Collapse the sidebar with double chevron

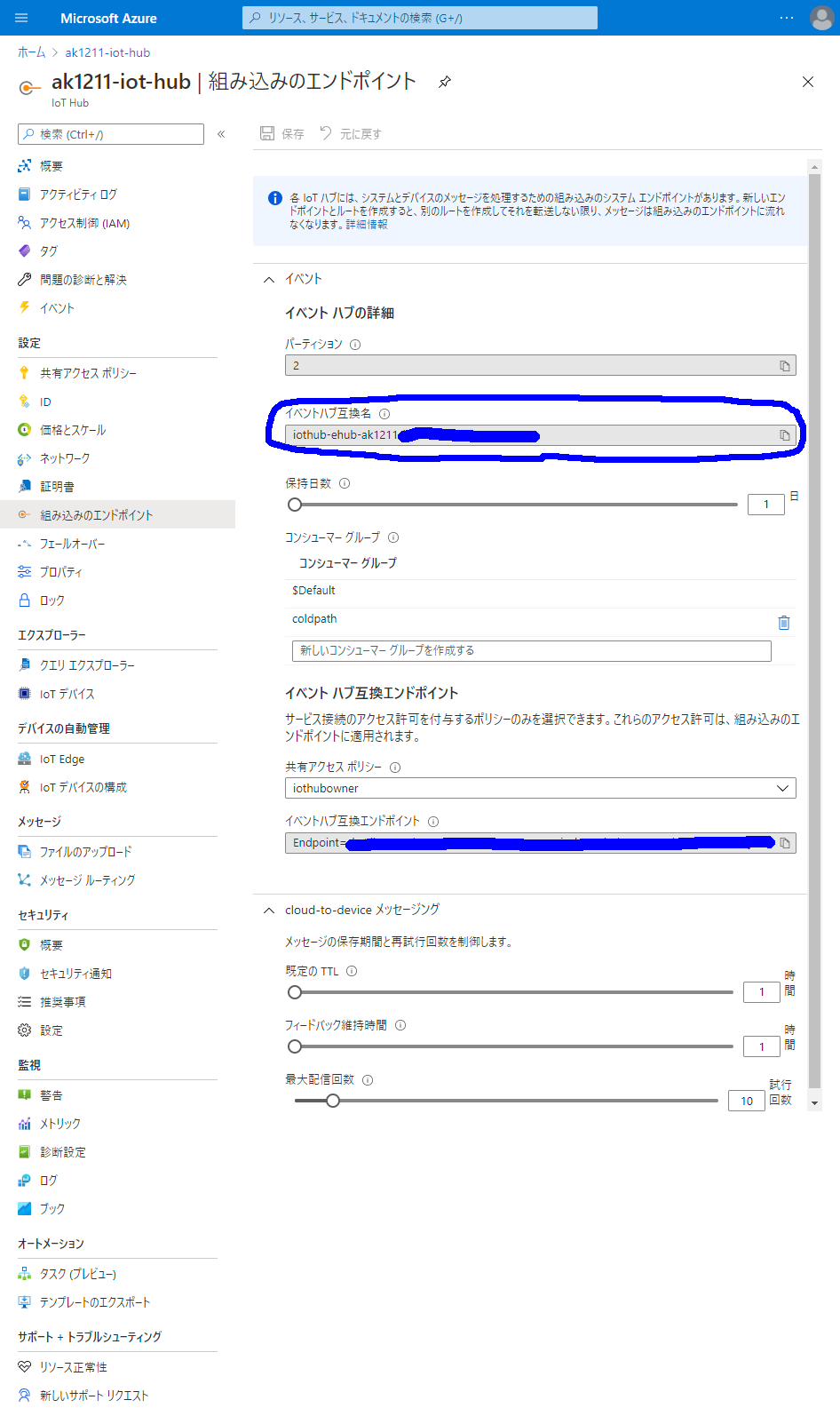point(221,134)
